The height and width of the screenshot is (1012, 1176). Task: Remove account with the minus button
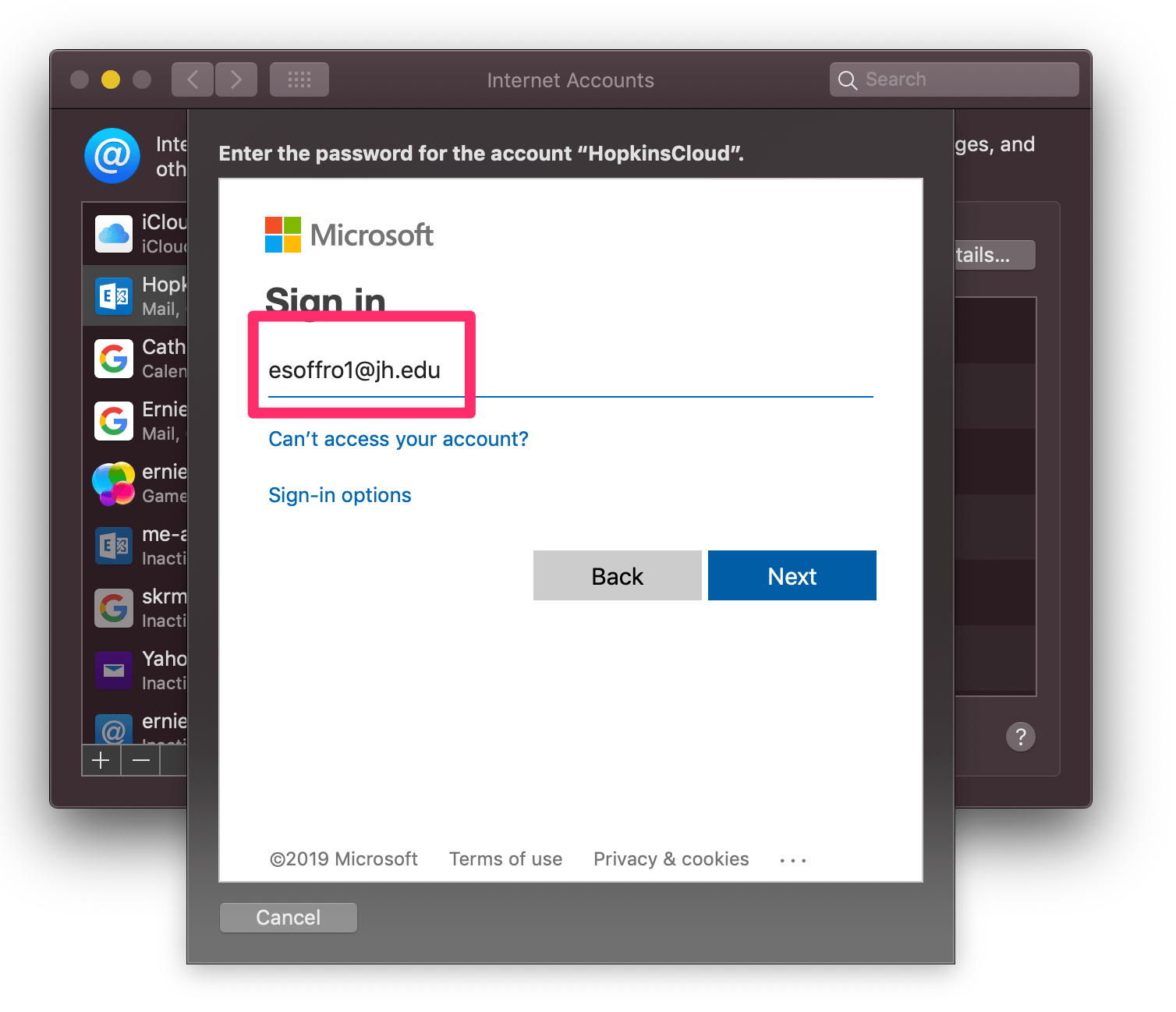pos(141,760)
